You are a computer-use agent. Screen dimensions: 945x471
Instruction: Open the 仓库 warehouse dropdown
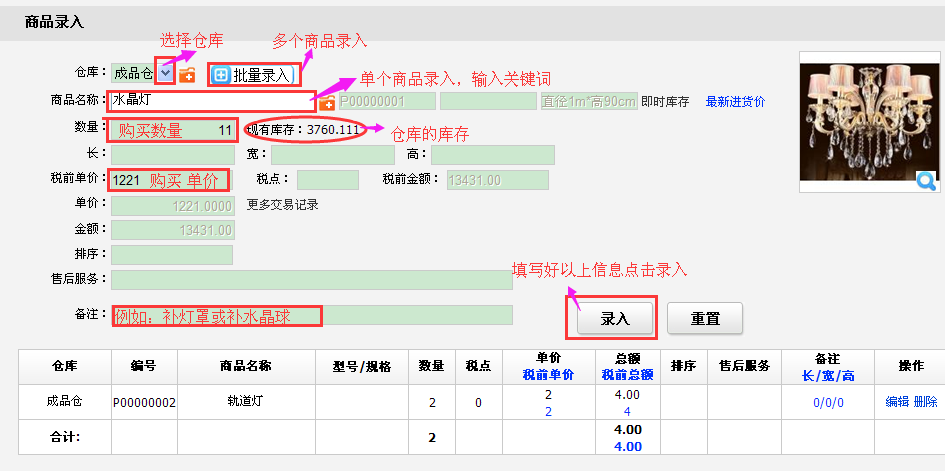[165, 73]
